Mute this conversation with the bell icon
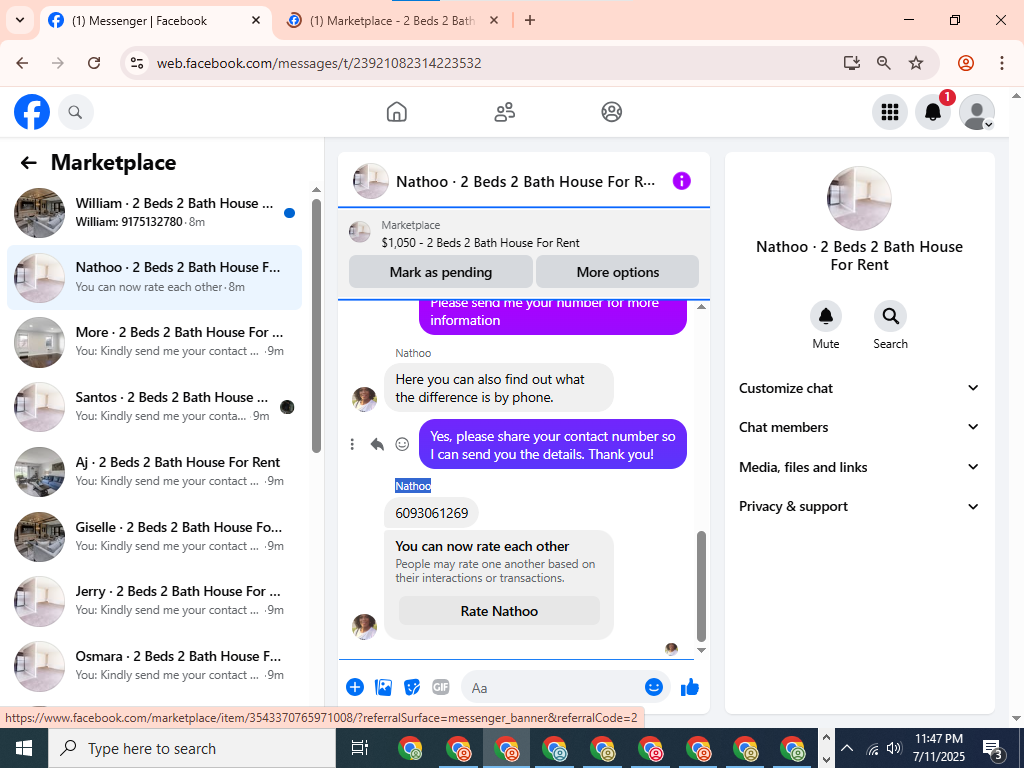 [825, 316]
